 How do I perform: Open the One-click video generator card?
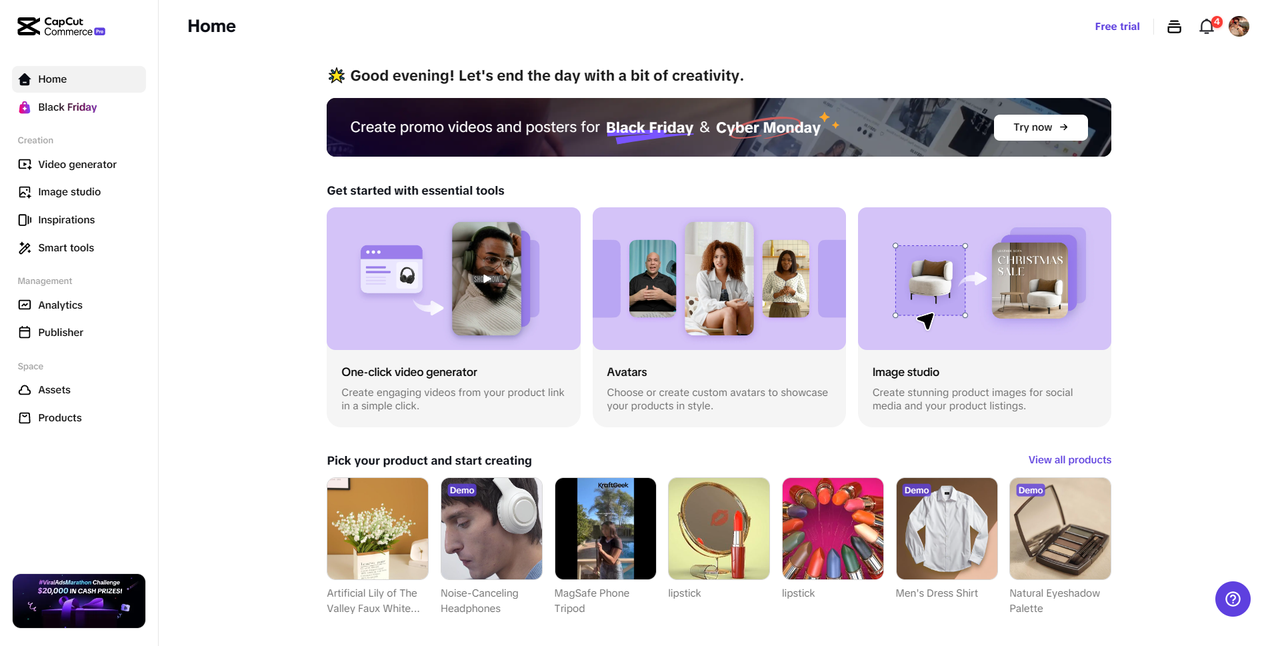[x=453, y=316]
